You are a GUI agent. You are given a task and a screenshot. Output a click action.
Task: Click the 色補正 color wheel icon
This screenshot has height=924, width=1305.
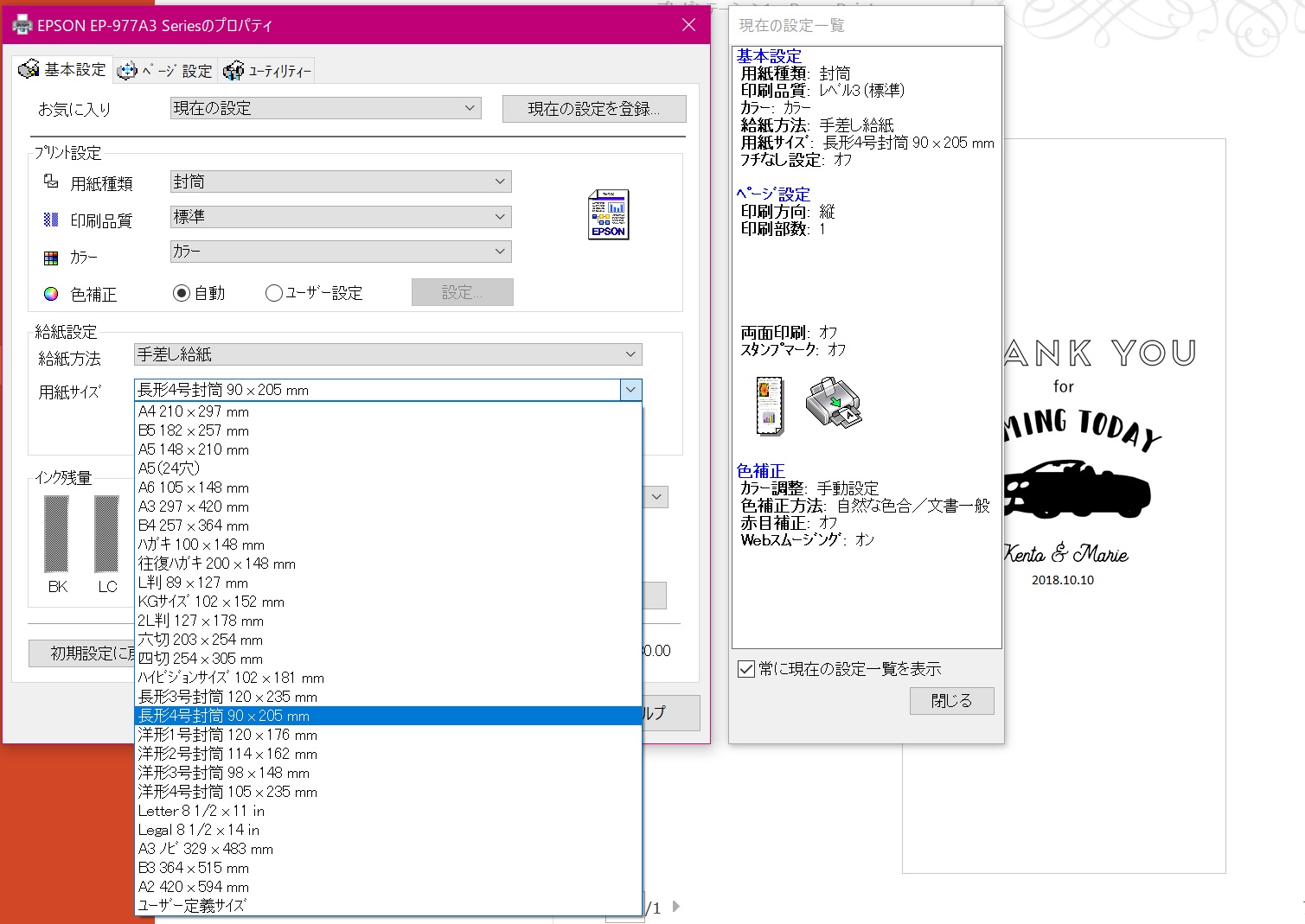point(51,294)
